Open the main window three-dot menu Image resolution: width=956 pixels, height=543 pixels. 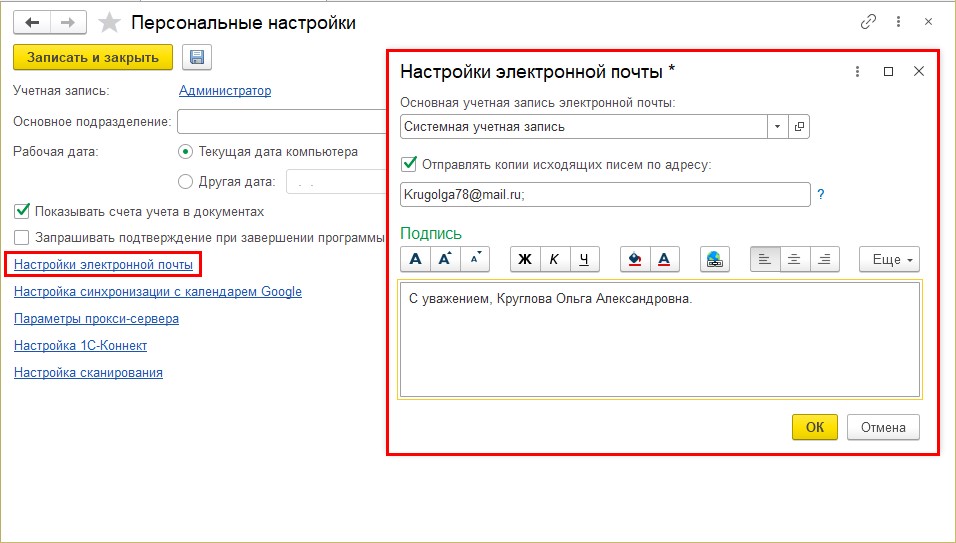click(x=898, y=22)
